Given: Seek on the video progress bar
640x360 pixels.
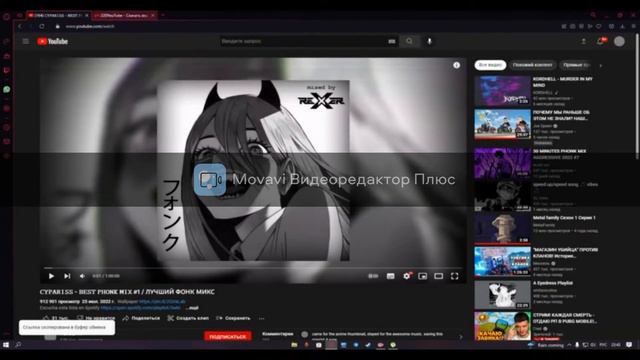Looking at the screenshot, I should [x=253, y=268].
